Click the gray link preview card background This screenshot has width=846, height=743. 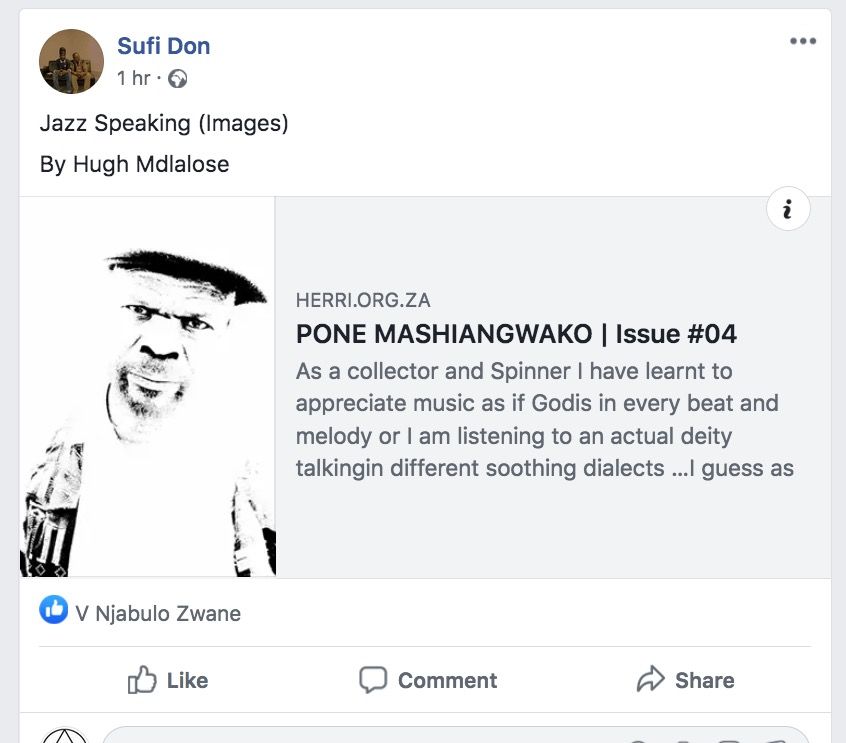[x=552, y=530]
